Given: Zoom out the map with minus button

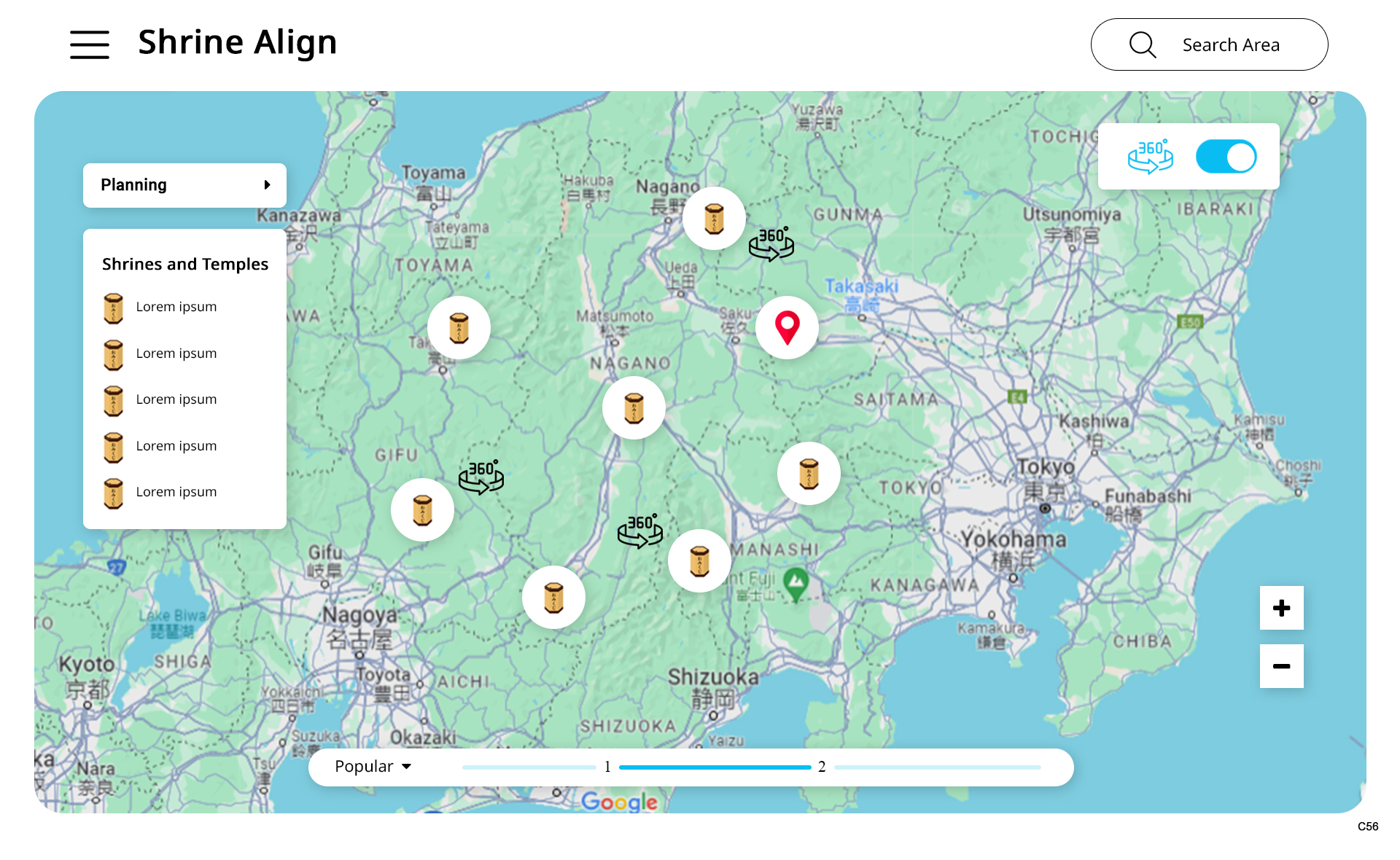Looking at the screenshot, I should [1281, 666].
